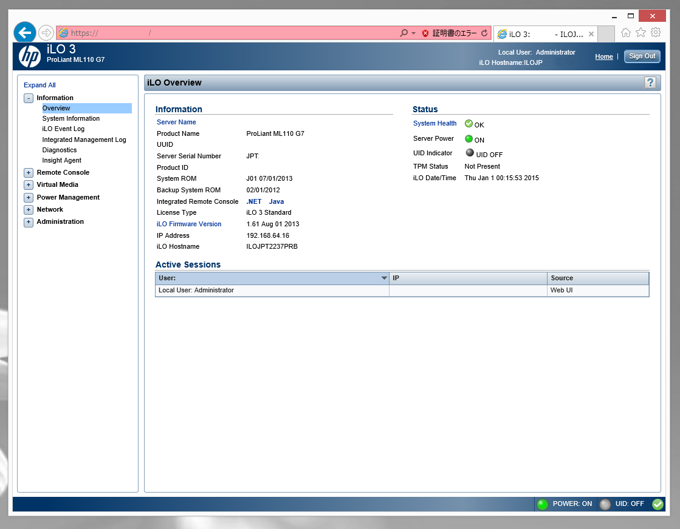Image resolution: width=680 pixels, height=529 pixels.
Task: Launch the .NET Integrated Remote Console
Action: pos(254,202)
